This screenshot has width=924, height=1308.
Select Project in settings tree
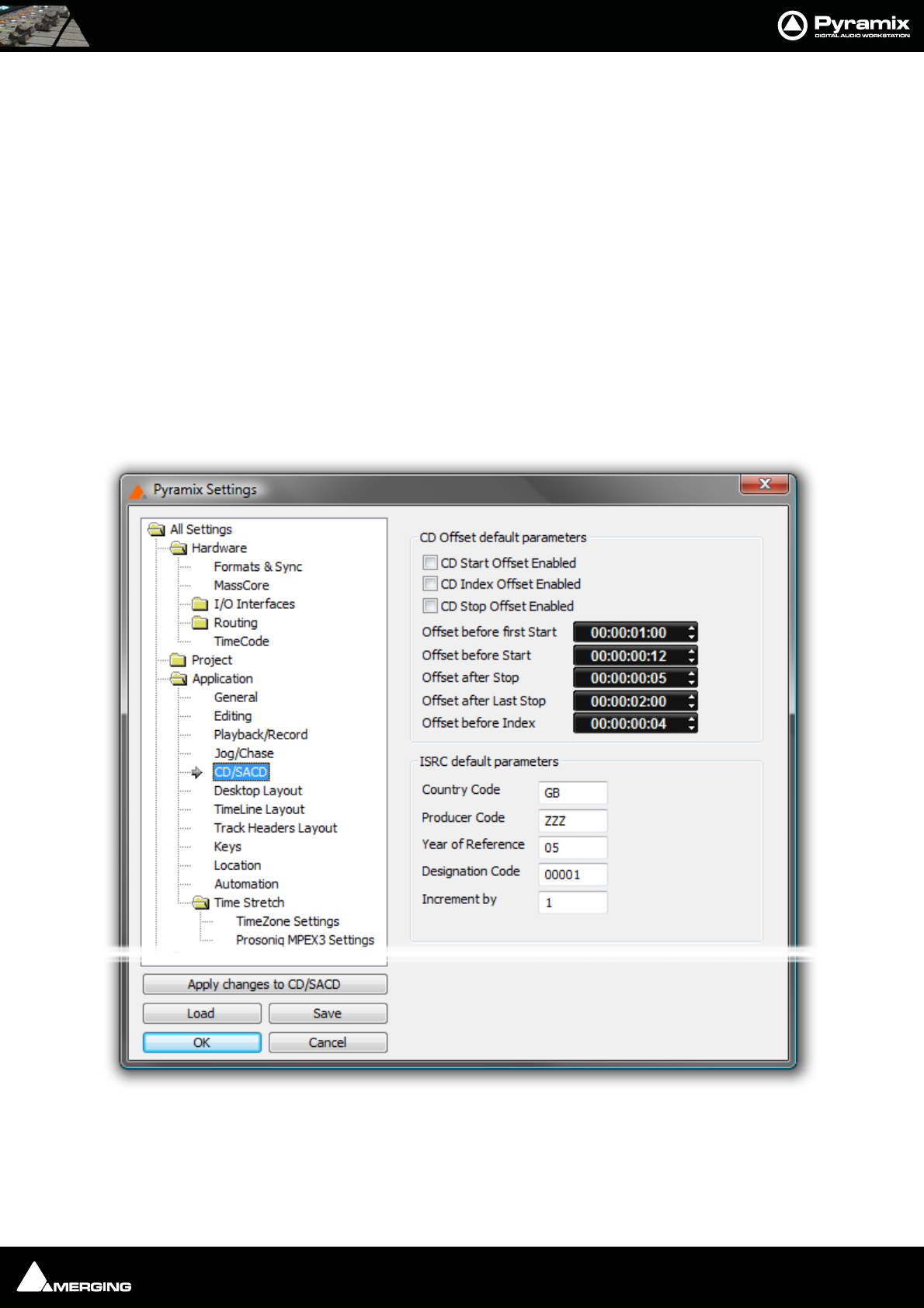click(x=212, y=660)
